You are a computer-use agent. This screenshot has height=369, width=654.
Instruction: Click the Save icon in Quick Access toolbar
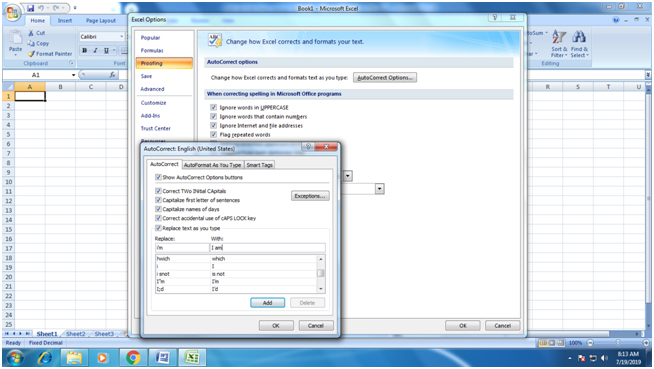[30, 8]
